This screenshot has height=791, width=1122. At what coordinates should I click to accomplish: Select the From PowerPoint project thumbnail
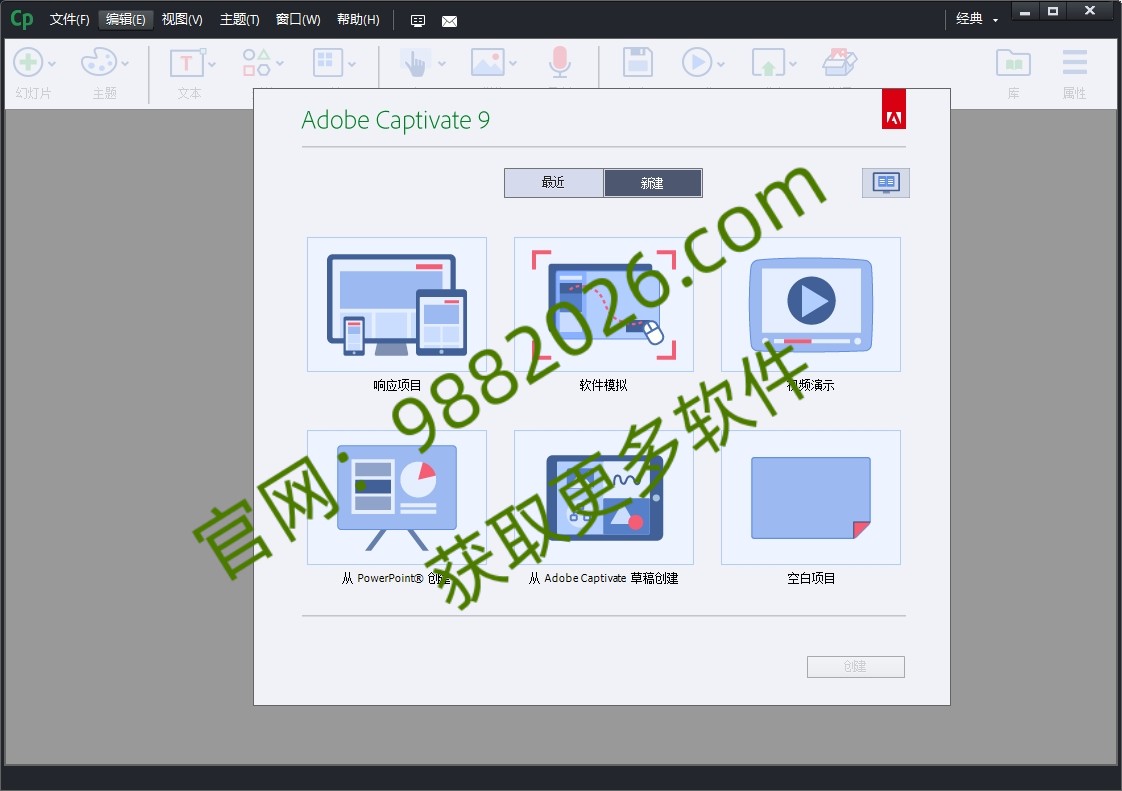pyautogui.click(x=397, y=497)
